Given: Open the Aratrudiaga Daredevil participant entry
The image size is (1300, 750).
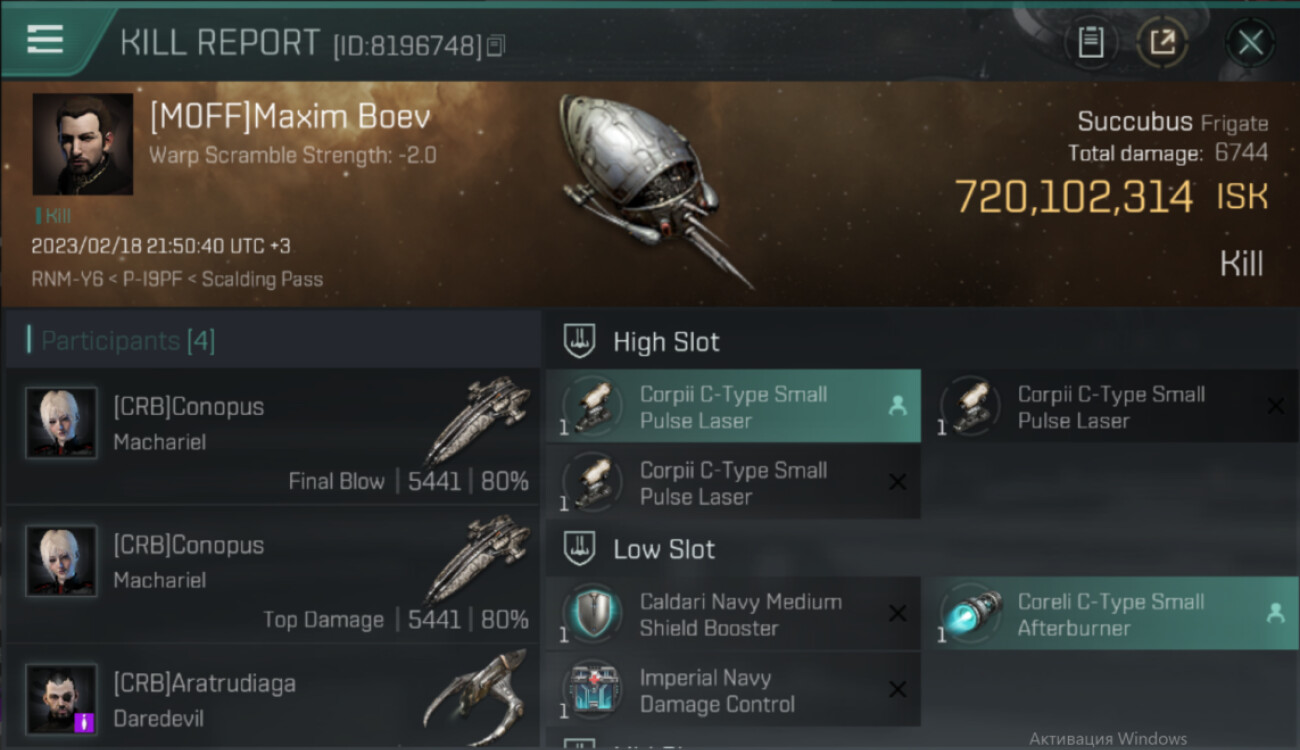Looking at the screenshot, I should pyautogui.click(x=272, y=697).
